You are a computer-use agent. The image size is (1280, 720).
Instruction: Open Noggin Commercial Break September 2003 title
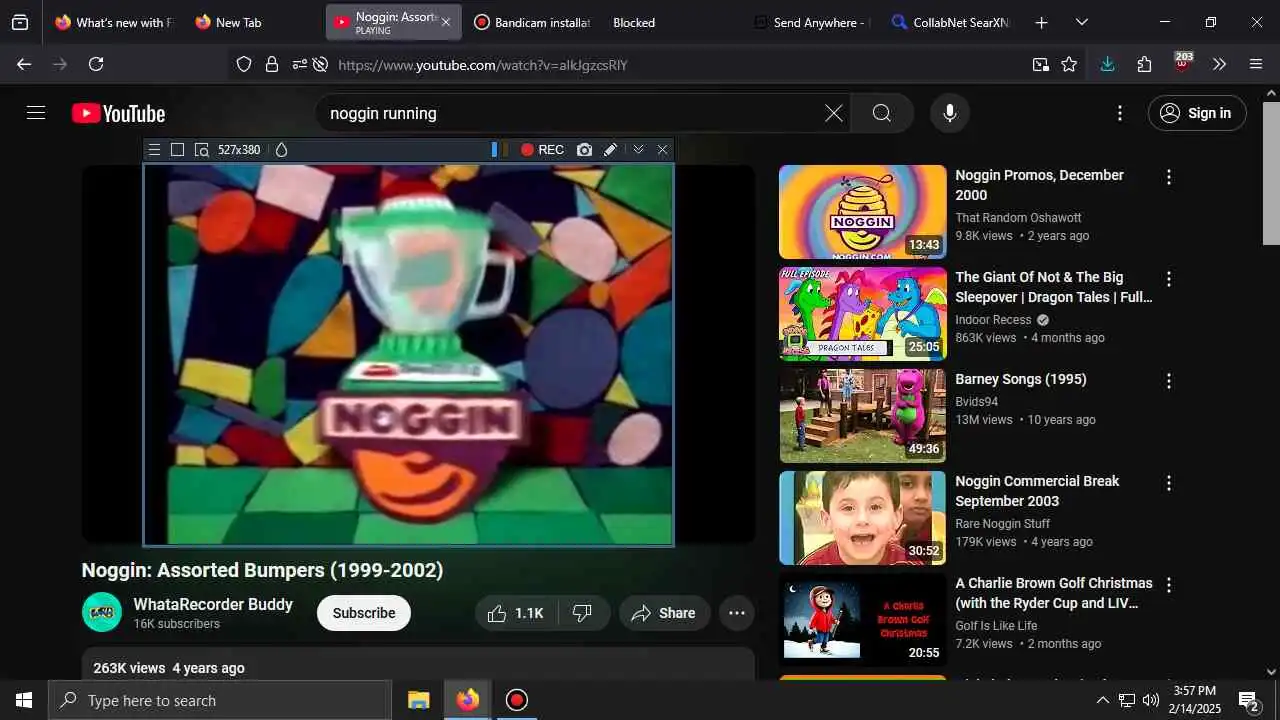pyautogui.click(x=1037, y=491)
